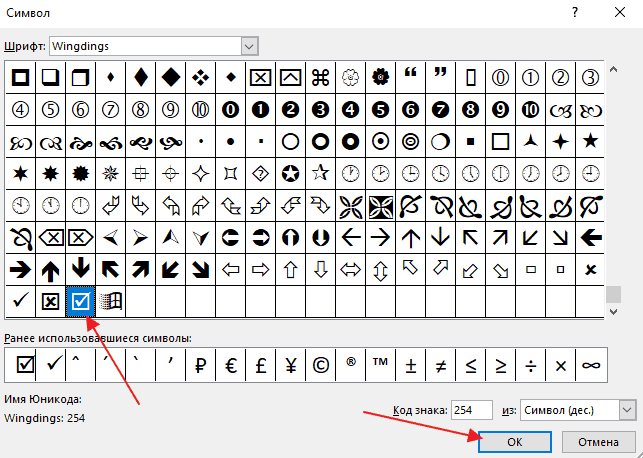
Task: Select the not-equal ≠ recent symbol
Action: [x=440, y=366]
